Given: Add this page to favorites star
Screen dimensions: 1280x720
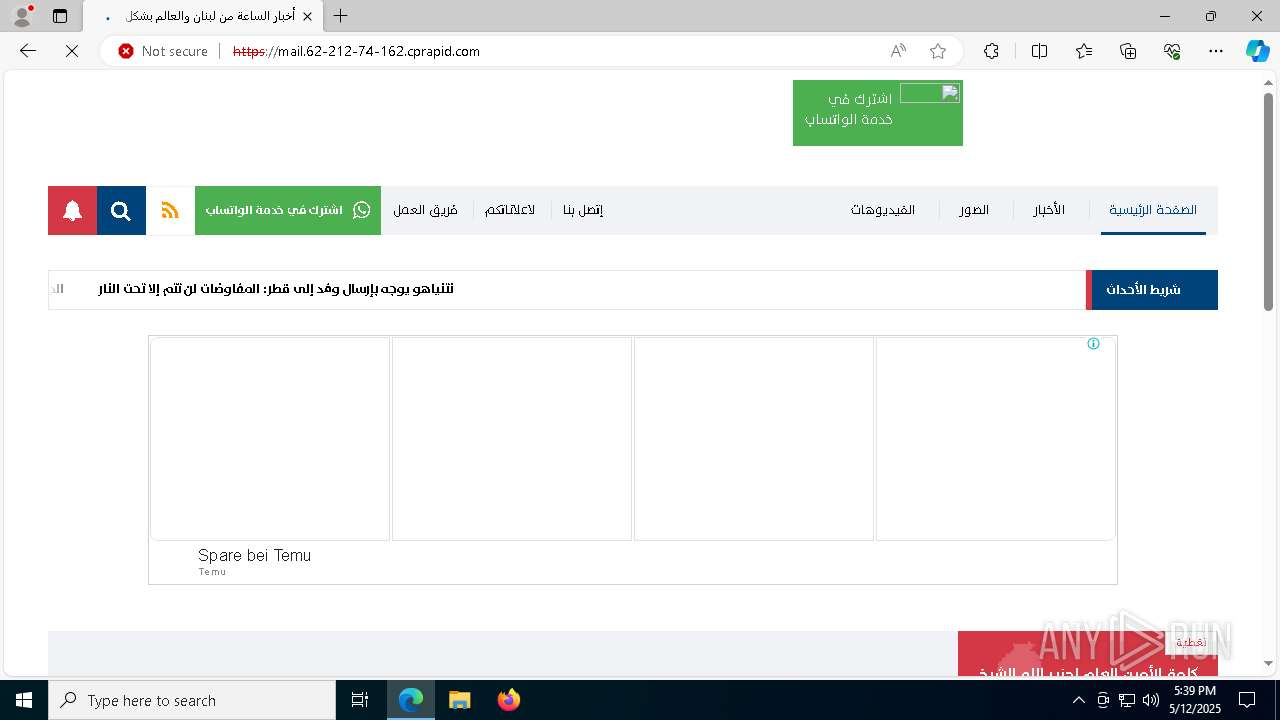Looking at the screenshot, I should 938,51.
